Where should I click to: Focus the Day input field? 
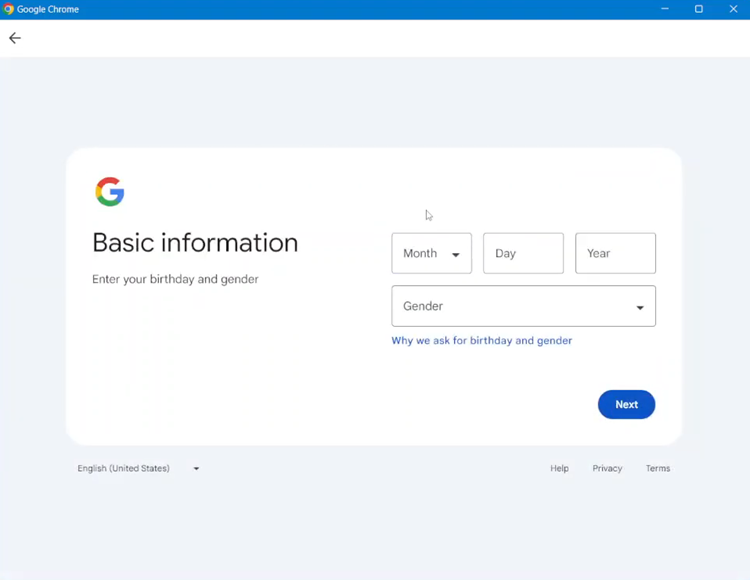[523, 253]
